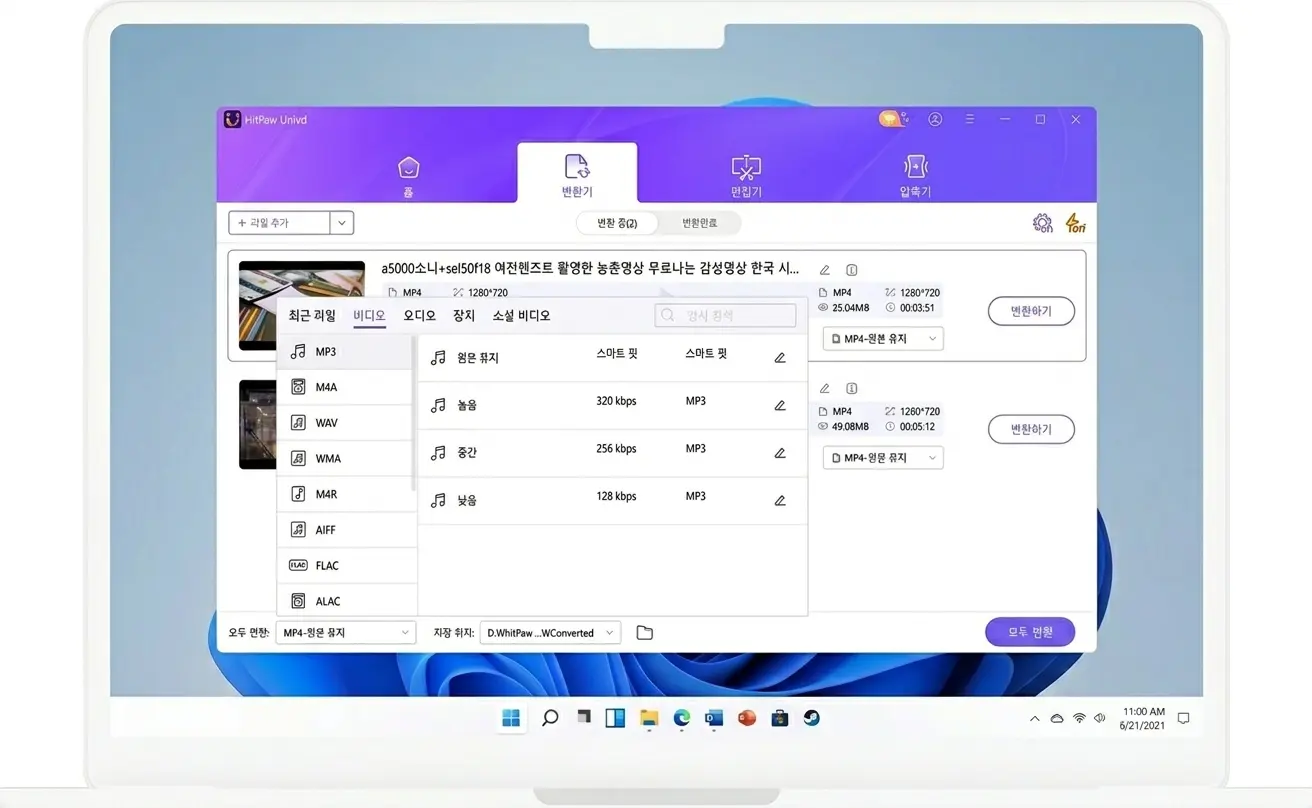Show hidden system tray icons
1312x808 pixels.
pyautogui.click(x=1034, y=719)
